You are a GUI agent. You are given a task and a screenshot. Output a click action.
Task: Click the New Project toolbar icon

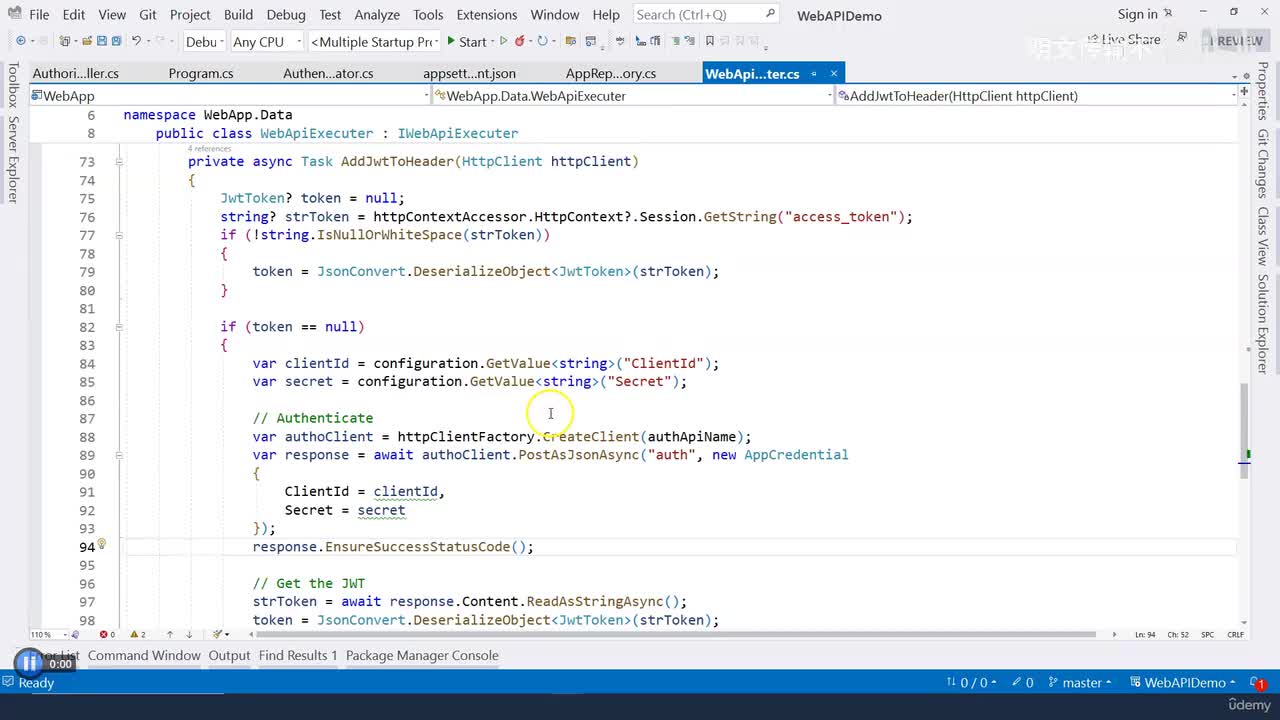(x=65, y=41)
